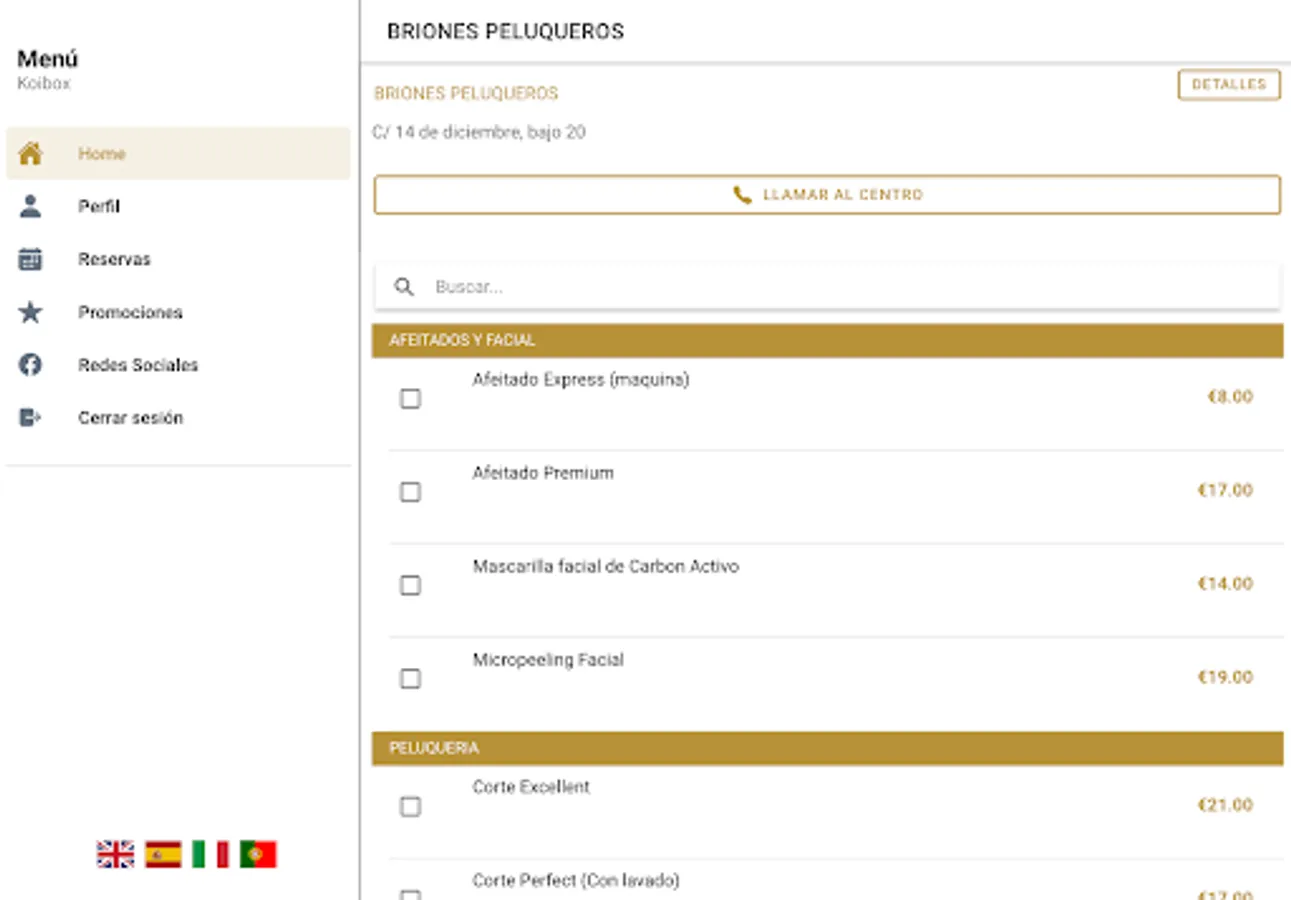Click the Reservas calendar icon
The height and width of the screenshot is (900, 1291).
pos(31,259)
